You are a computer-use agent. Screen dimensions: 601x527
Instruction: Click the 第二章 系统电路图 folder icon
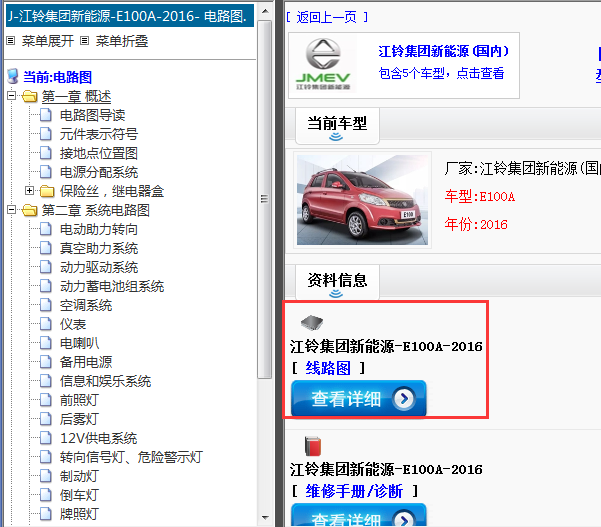click(30, 210)
